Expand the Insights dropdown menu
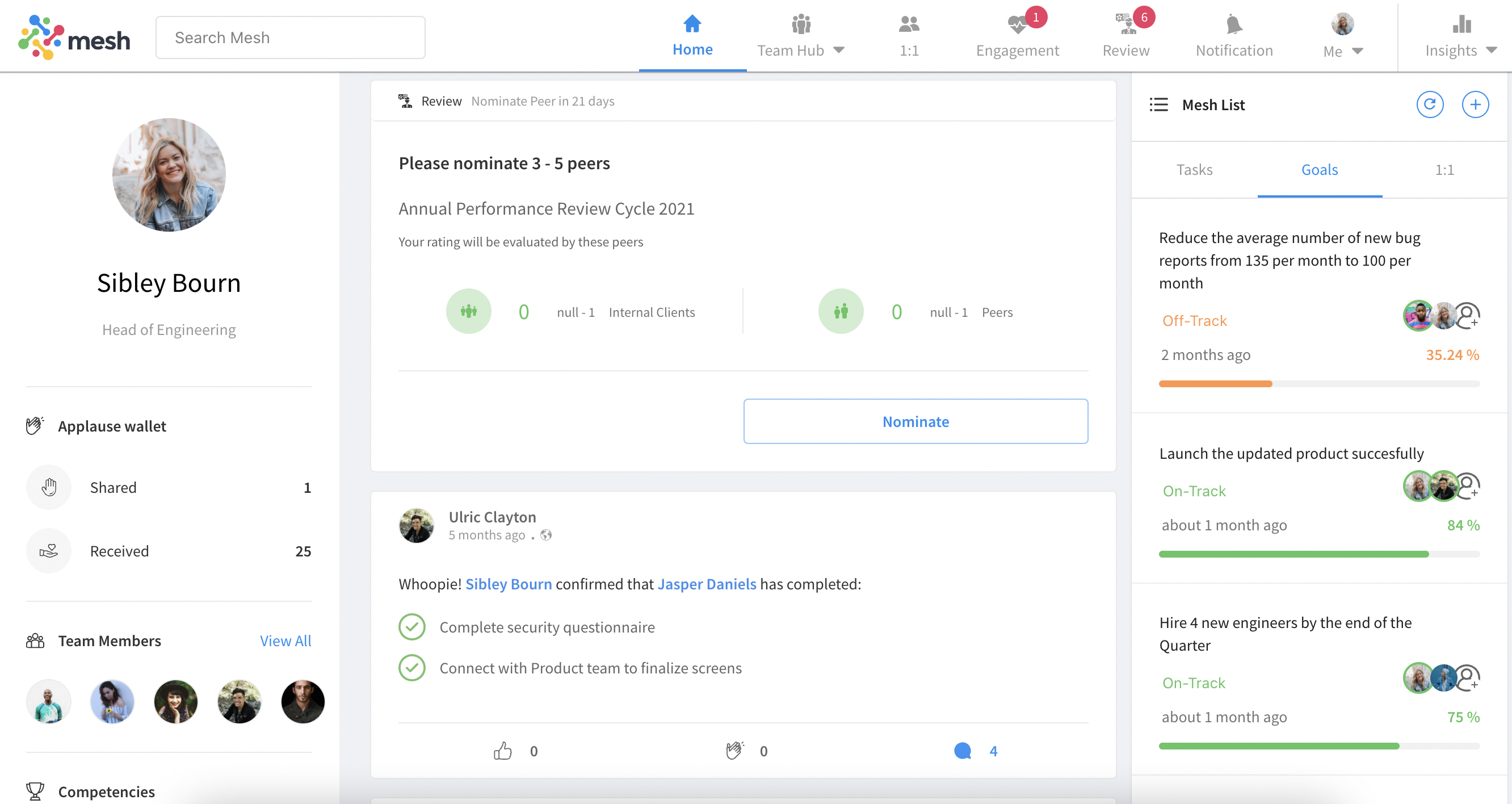The height and width of the screenshot is (804, 1512). pyautogui.click(x=1491, y=51)
